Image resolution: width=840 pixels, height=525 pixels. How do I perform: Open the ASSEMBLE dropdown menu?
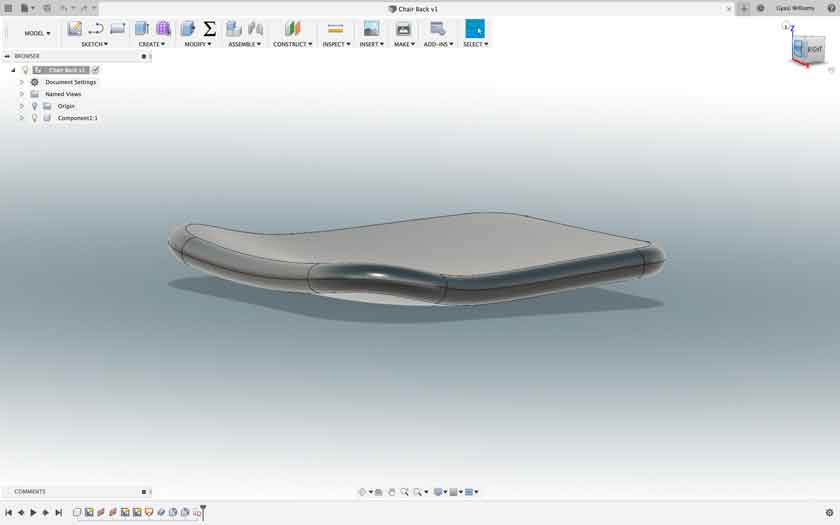coord(245,44)
